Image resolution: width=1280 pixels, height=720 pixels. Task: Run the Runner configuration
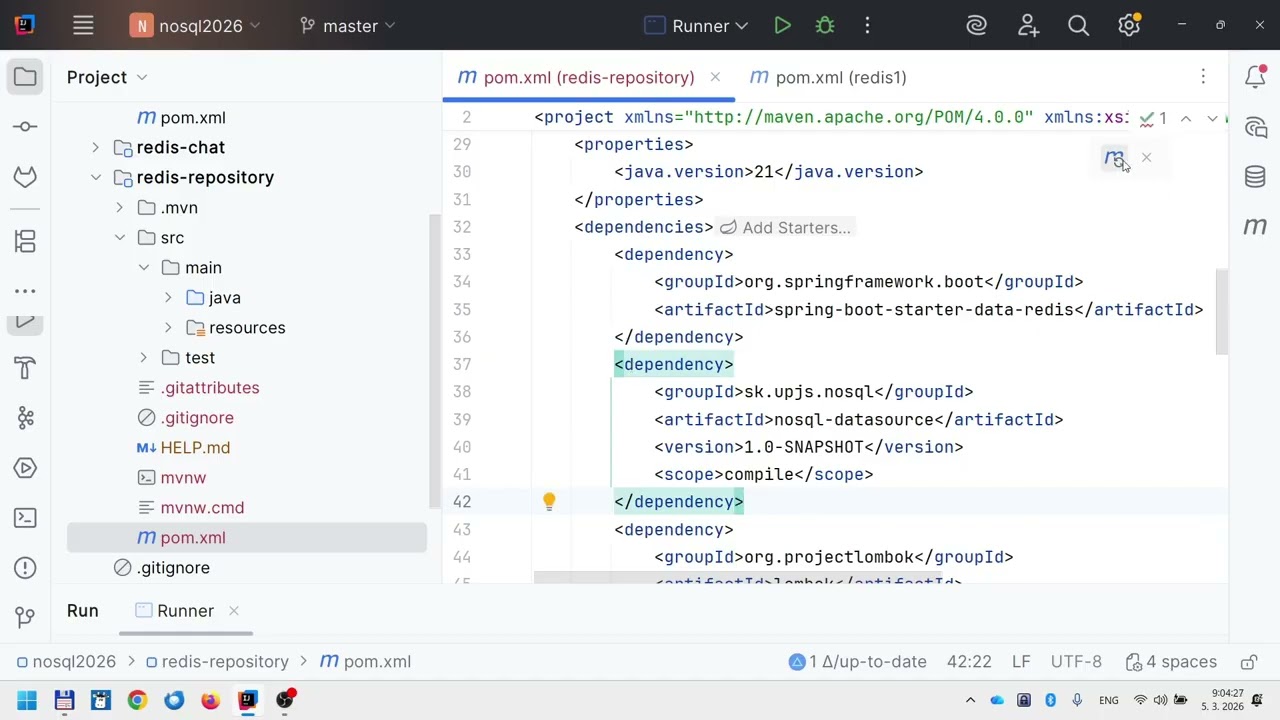[783, 26]
